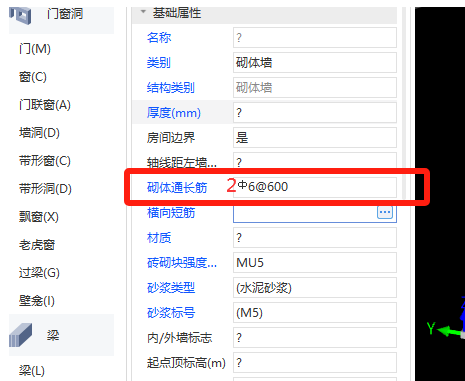Click the 内/外墙标志 value field
465x381 pixels.
[x=315, y=337]
